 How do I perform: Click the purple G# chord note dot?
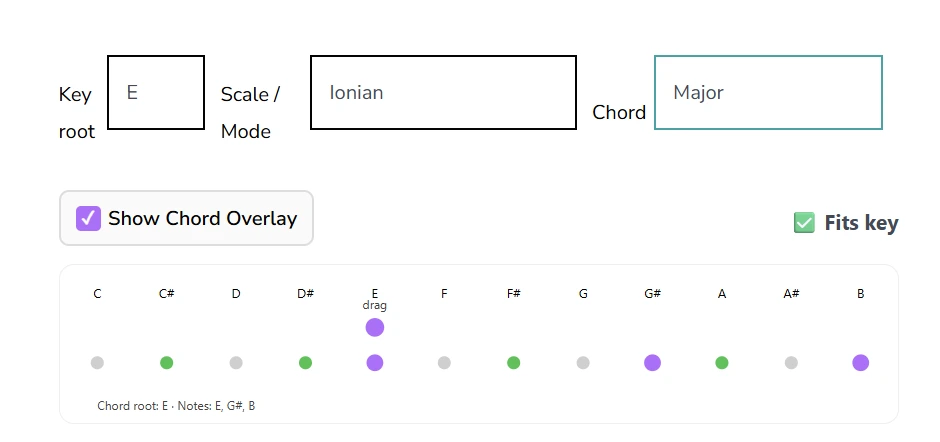[652, 363]
